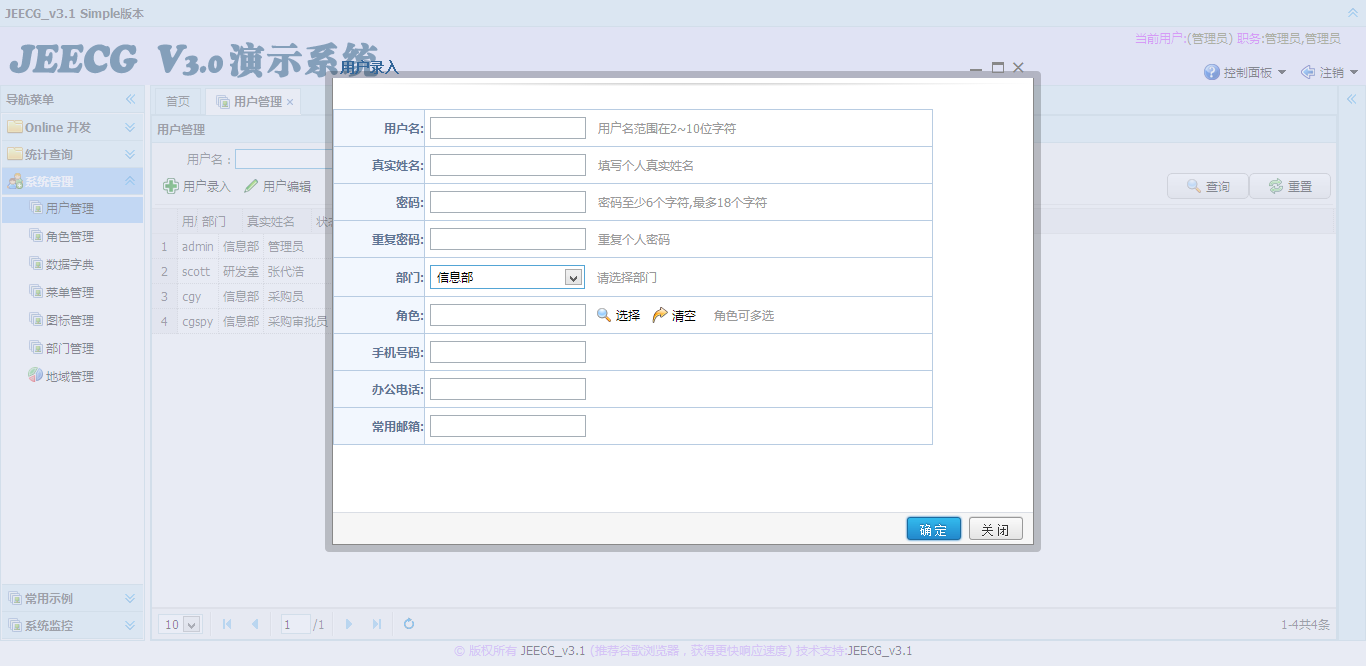Collapse the top header arrow
1366x666 pixels.
click(1353, 13)
